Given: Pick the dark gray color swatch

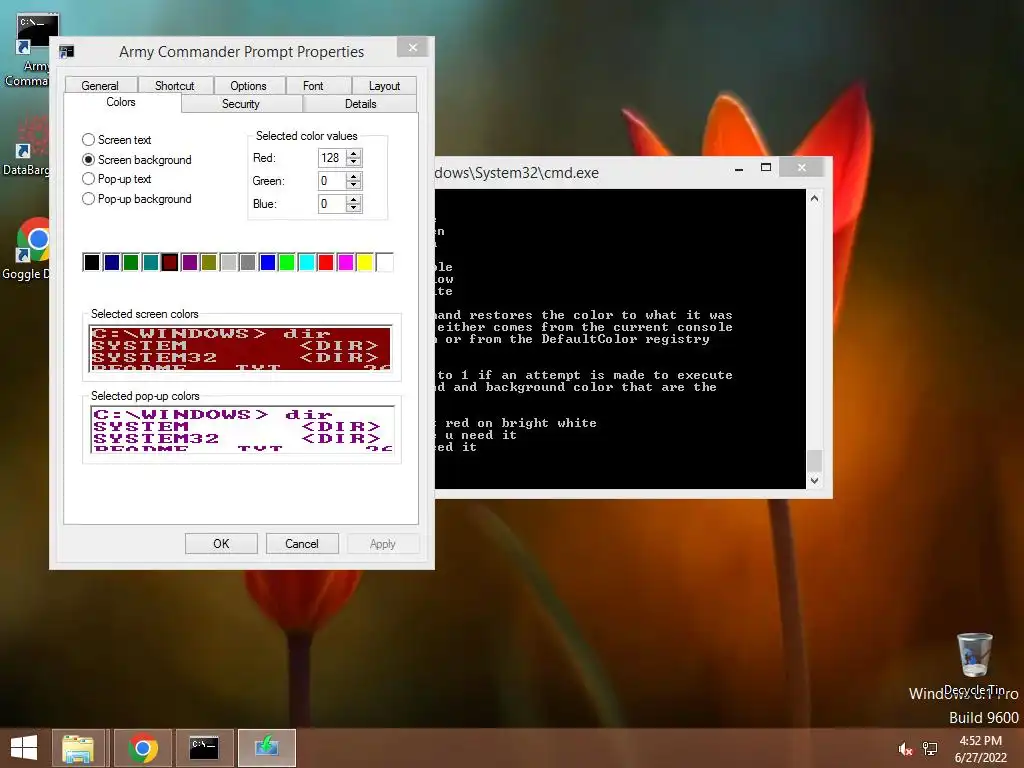Looking at the screenshot, I should coord(248,263).
